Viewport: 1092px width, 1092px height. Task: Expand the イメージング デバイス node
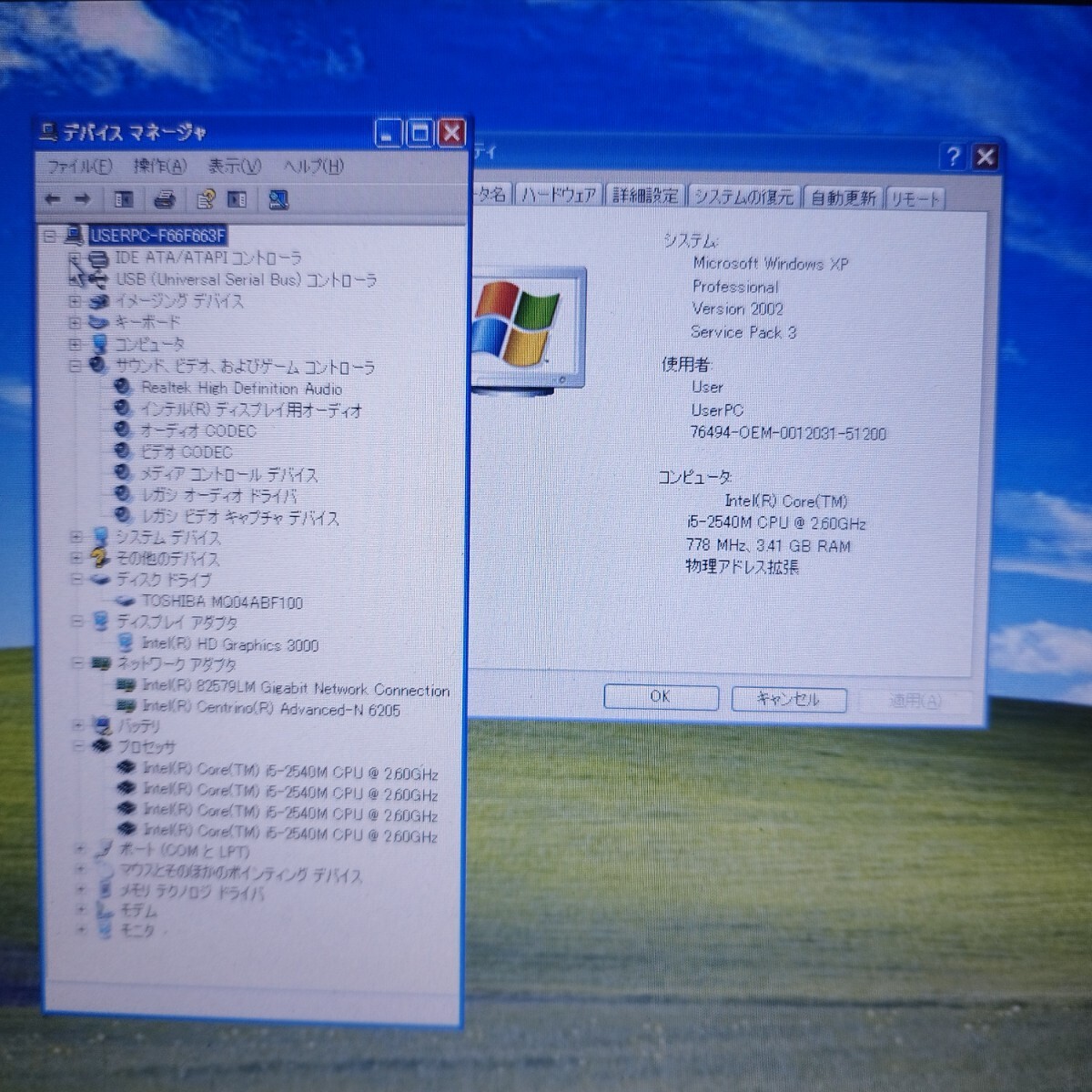click(76, 301)
